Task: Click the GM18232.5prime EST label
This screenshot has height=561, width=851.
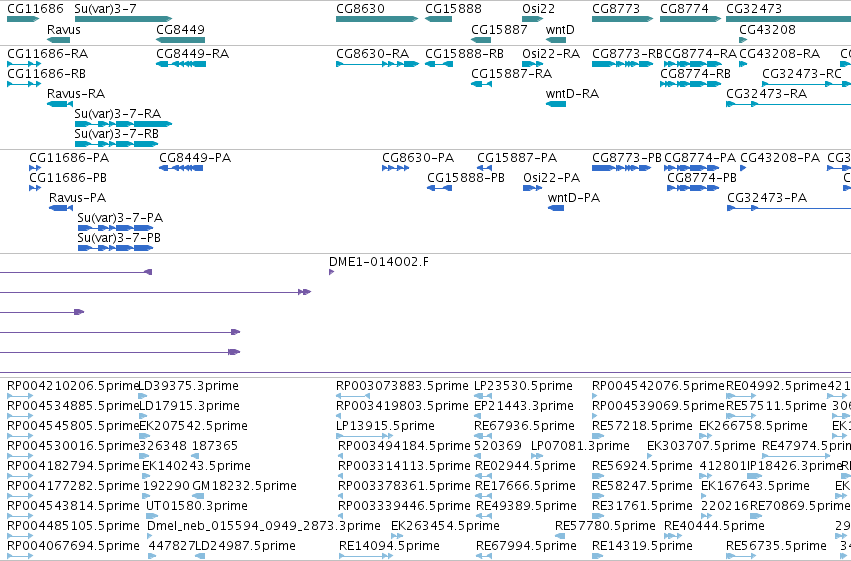Action: 244,486
